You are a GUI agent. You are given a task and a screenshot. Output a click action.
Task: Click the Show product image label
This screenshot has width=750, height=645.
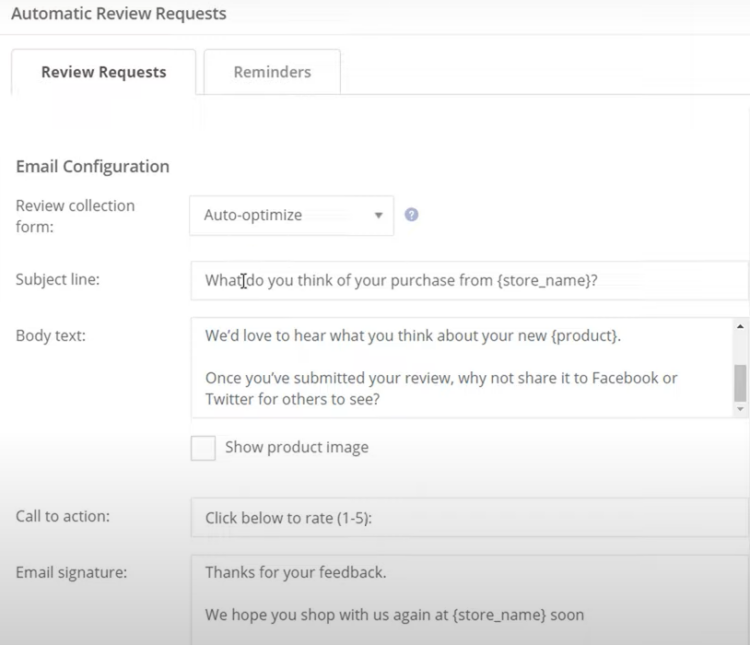tap(297, 447)
